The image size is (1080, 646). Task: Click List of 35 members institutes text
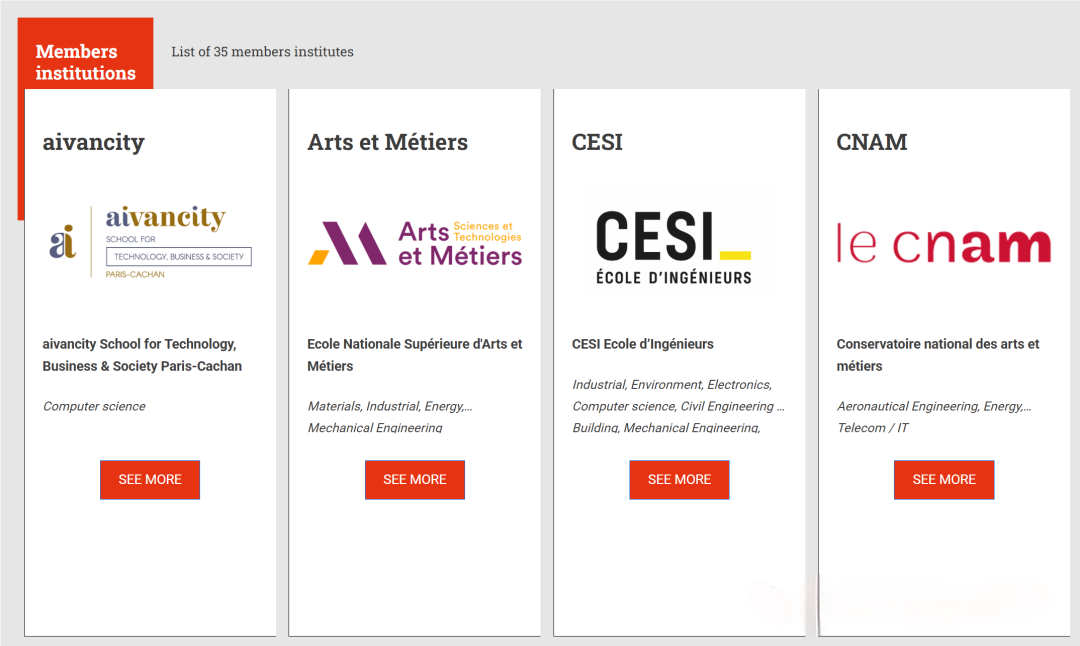click(262, 52)
